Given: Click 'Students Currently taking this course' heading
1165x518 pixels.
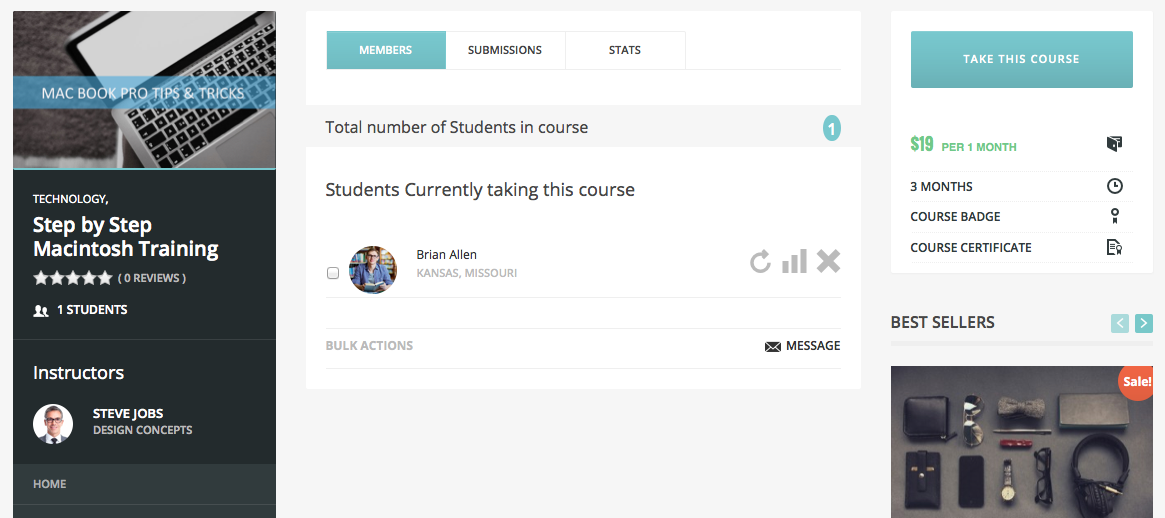Looking at the screenshot, I should pos(480,190).
